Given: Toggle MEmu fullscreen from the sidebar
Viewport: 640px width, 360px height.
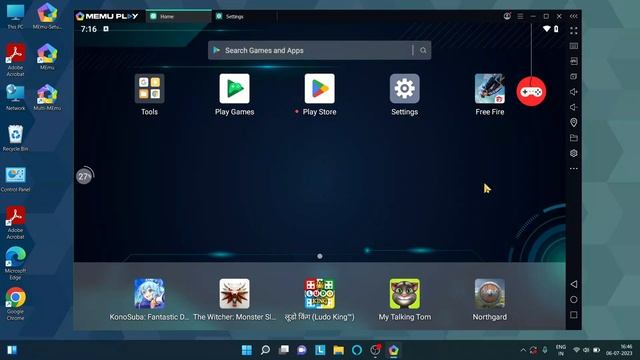Looking at the screenshot, I should 573,31.
